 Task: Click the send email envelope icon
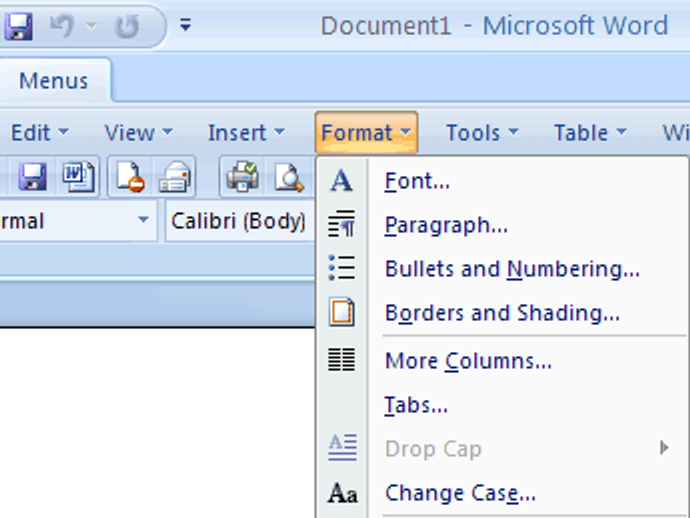tap(175, 177)
